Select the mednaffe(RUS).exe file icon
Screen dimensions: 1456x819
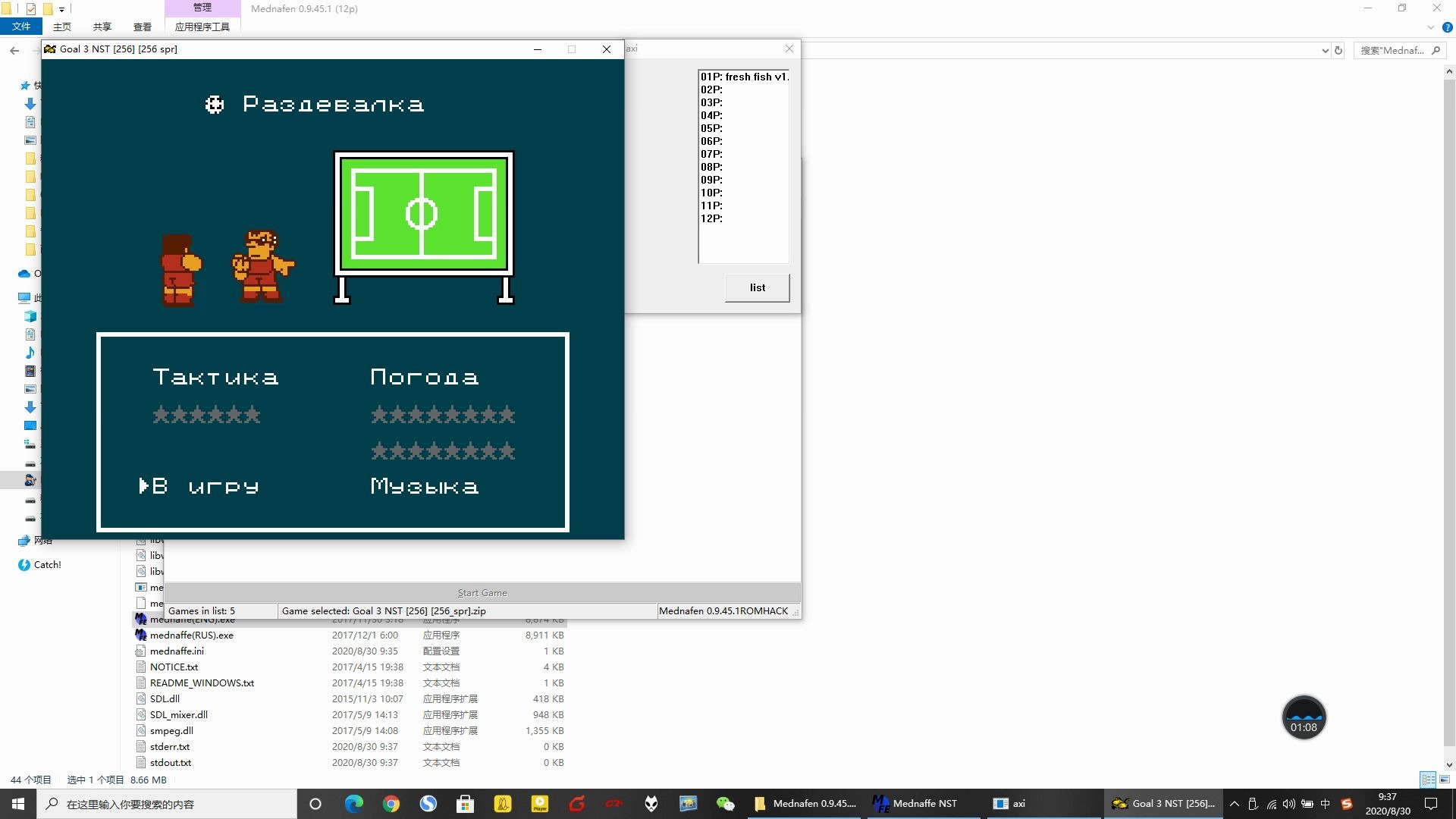(x=141, y=635)
